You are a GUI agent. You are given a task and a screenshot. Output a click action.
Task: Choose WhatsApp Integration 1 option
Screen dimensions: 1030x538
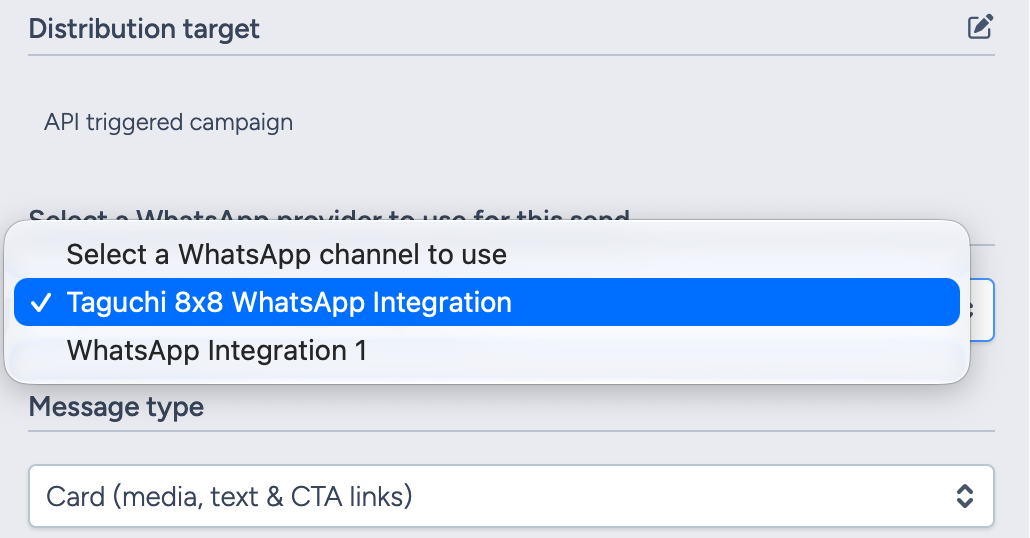[x=487, y=350]
